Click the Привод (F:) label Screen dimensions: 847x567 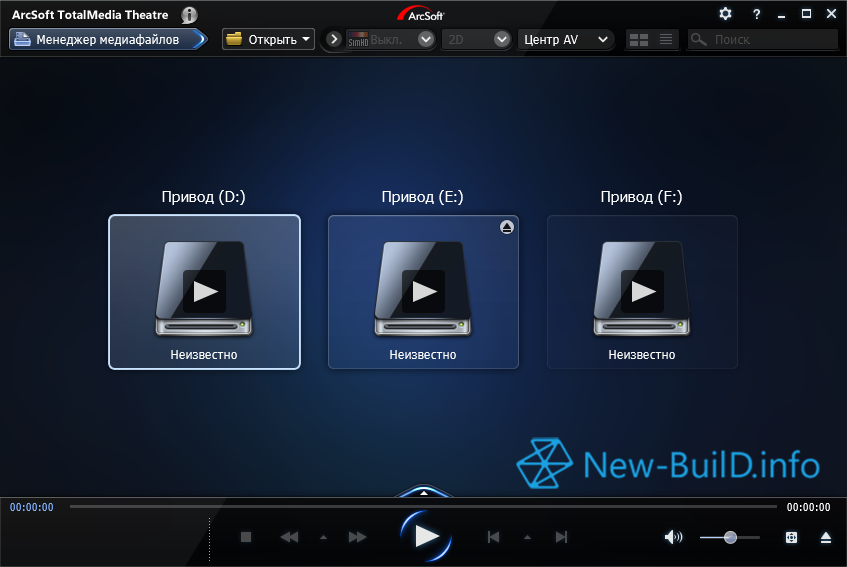point(642,197)
